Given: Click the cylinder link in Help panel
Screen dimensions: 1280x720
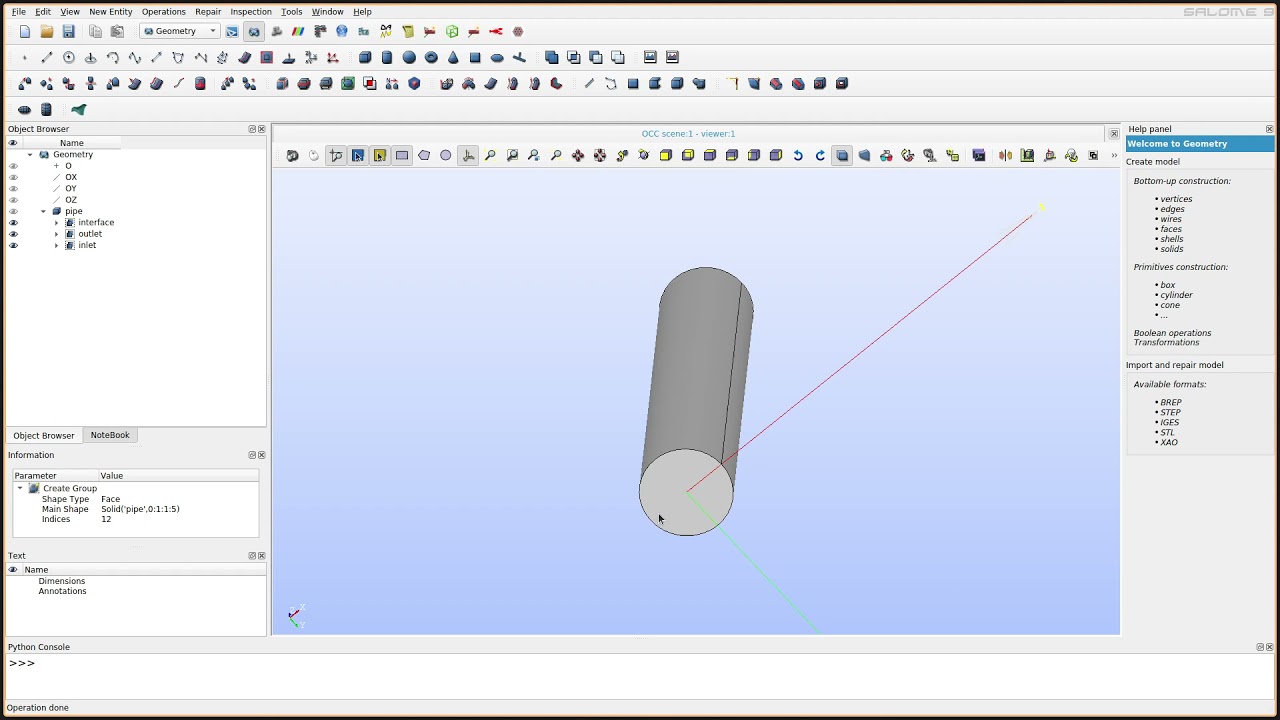Looking at the screenshot, I should click(1177, 295).
